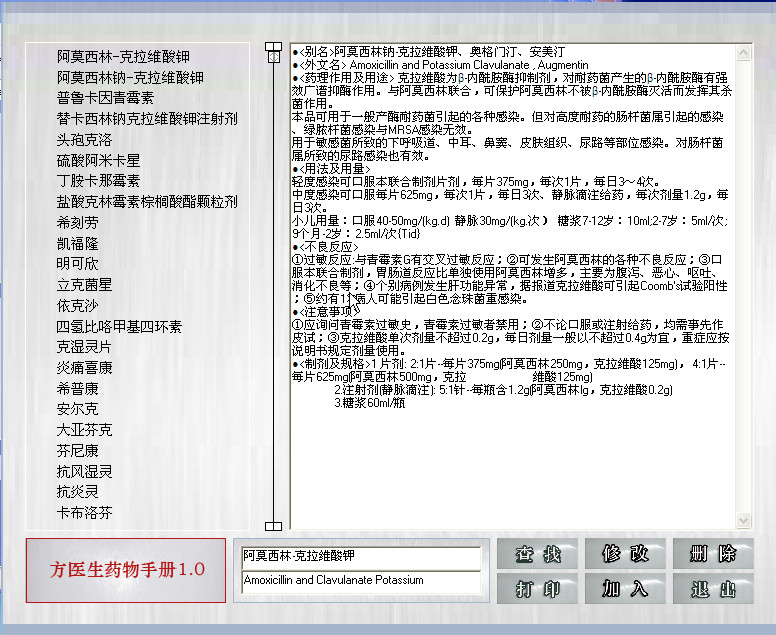Click the 修改 modify button
776x635 pixels.
pos(625,553)
